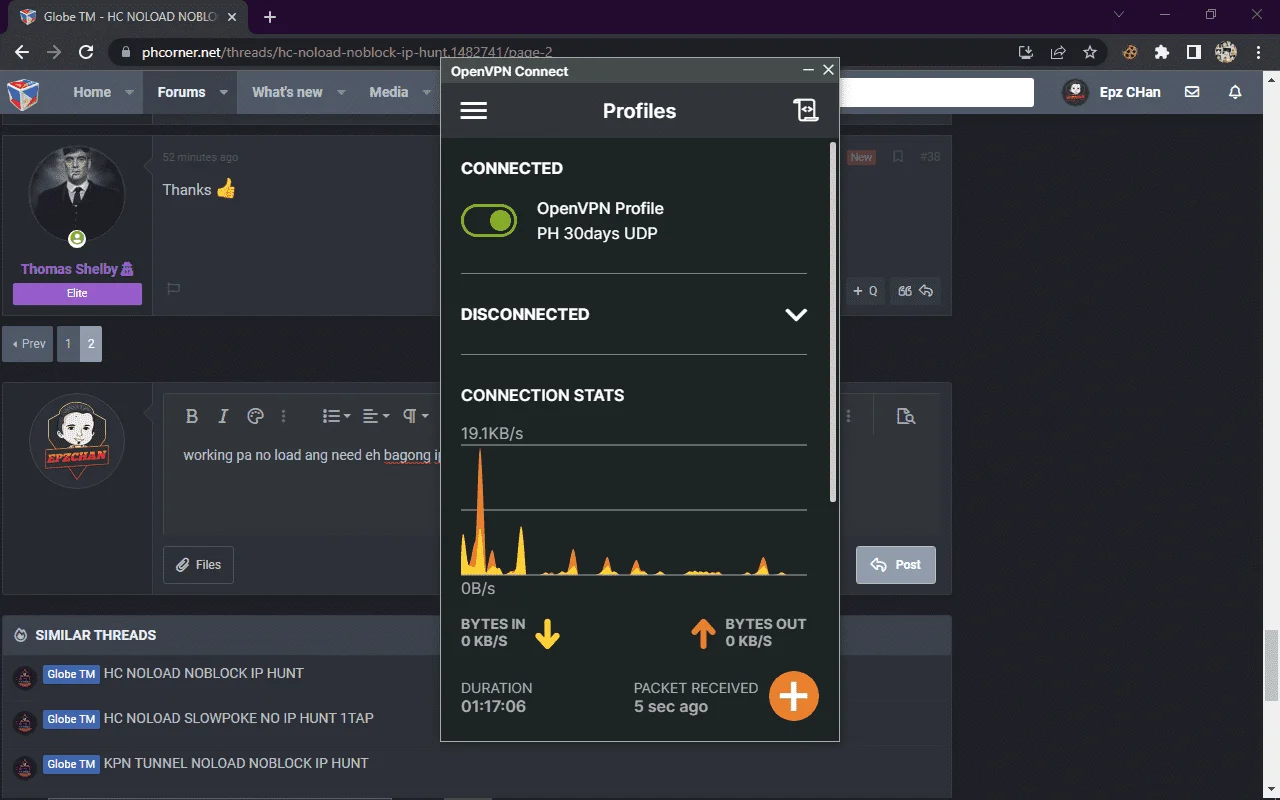1280x800 pixels.
Task: Open KPN TUNNEL NOLOAD NOBLOCK IP HUNT
Action: [x=236, y=763]
